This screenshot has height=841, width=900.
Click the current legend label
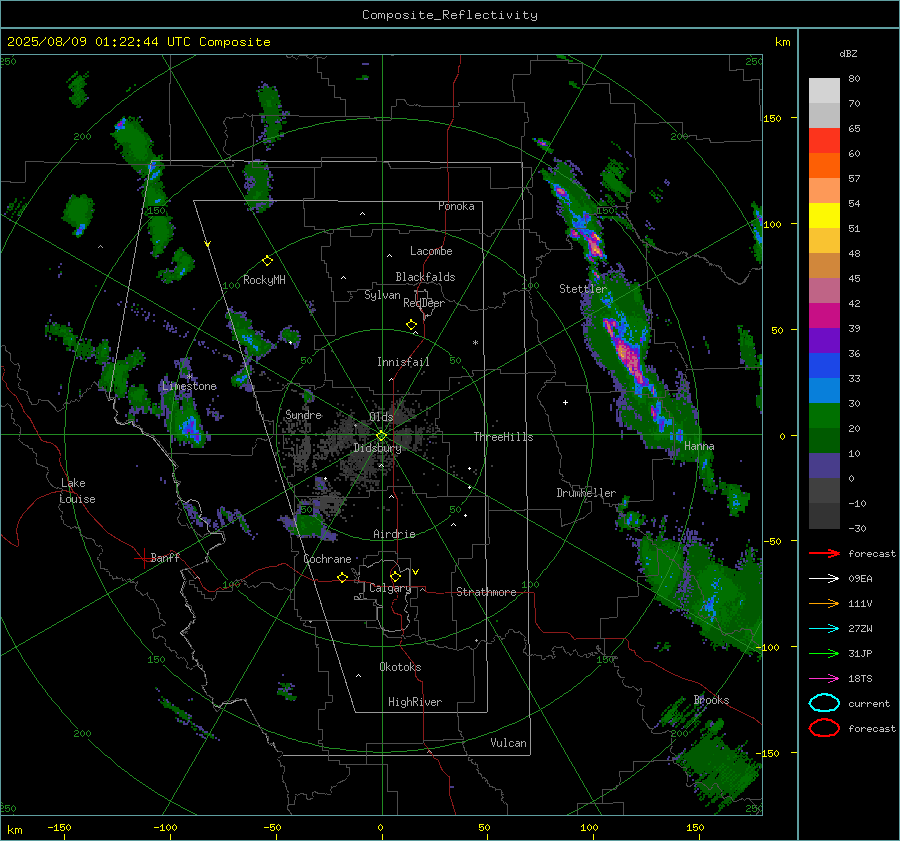(x=869, y=703)
